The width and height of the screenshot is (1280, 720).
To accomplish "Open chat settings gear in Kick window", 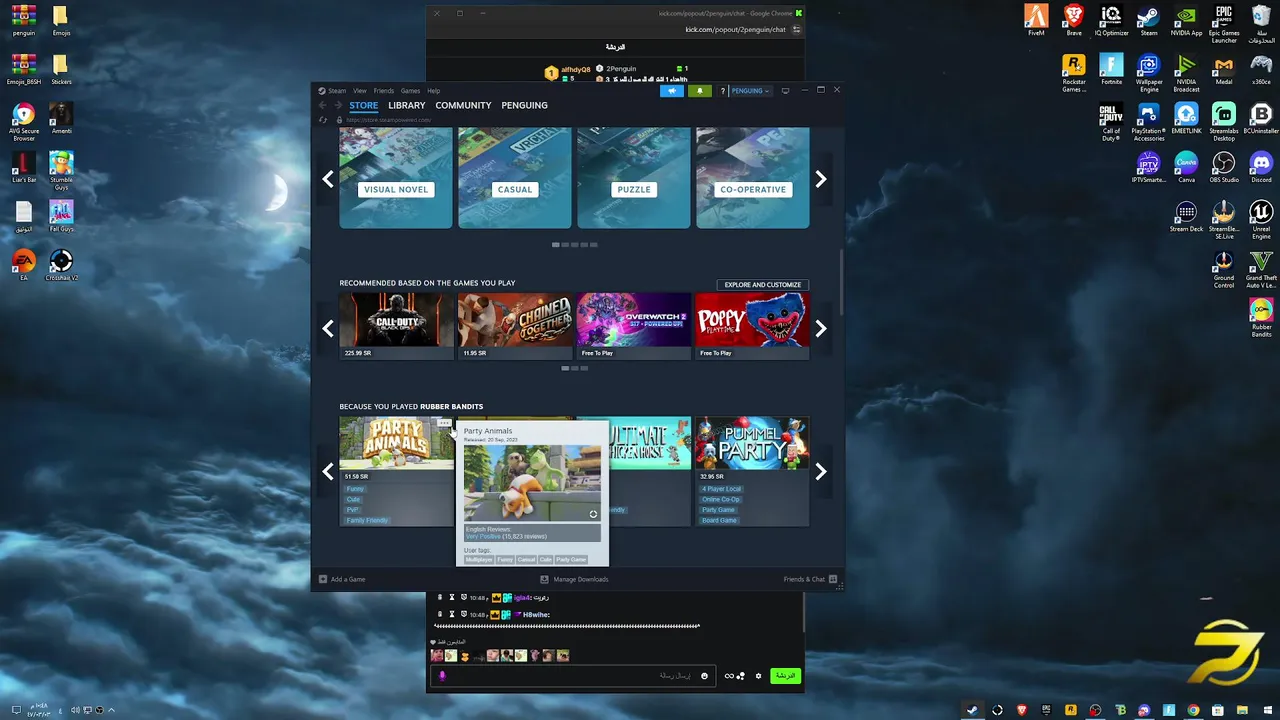I will (758, 676).
